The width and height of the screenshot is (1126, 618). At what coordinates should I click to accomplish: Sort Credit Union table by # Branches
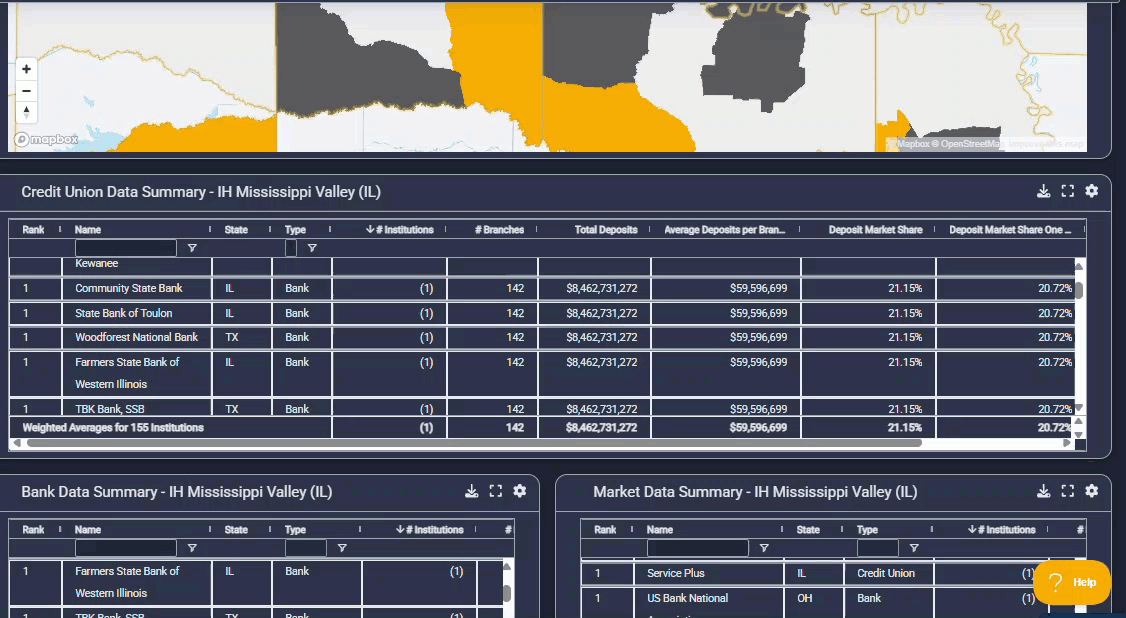(499, 230)
